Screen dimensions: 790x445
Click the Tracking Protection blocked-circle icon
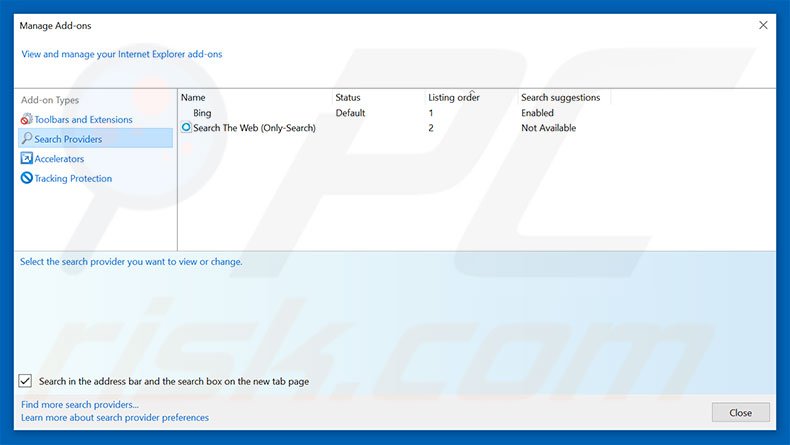26,178
